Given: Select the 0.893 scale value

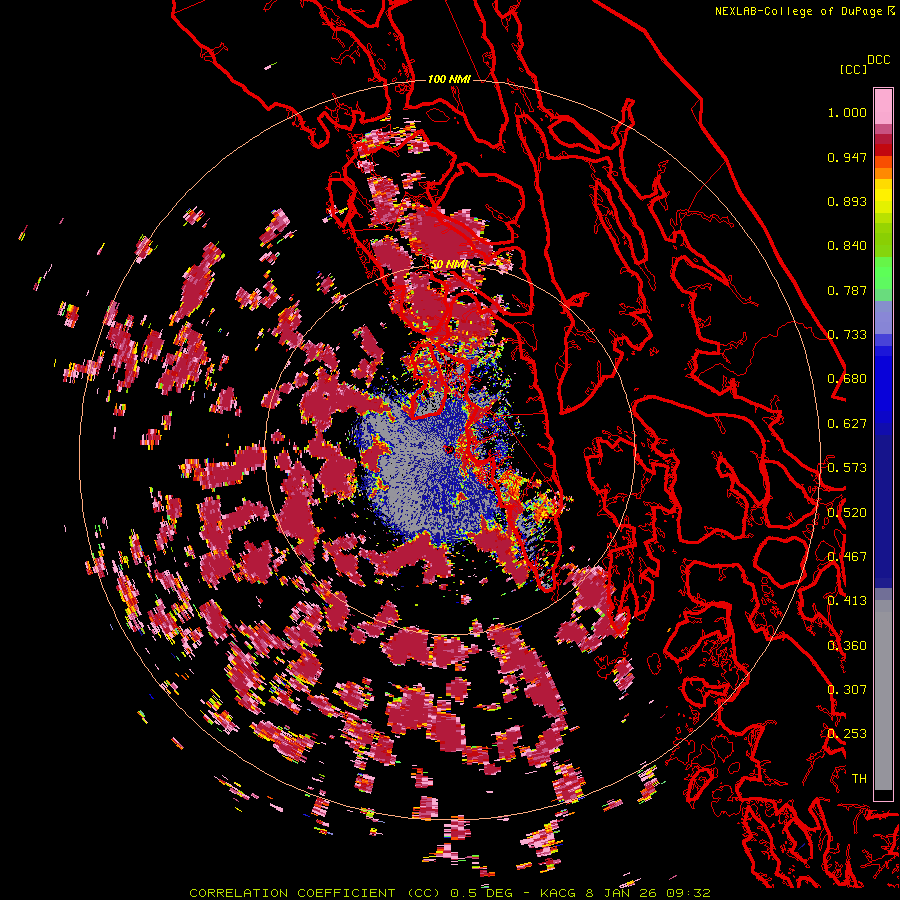Looking at the screenshot, I should point(847,201).
